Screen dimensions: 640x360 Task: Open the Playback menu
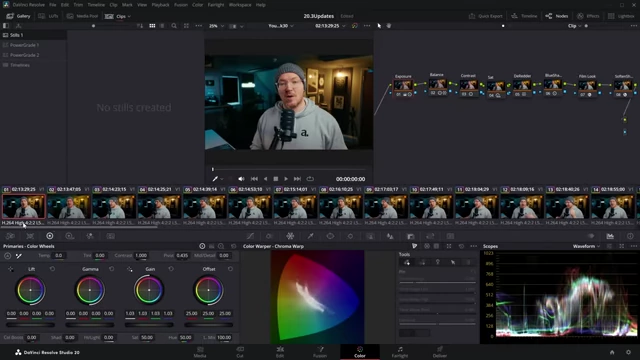click(x=160, y=5)
